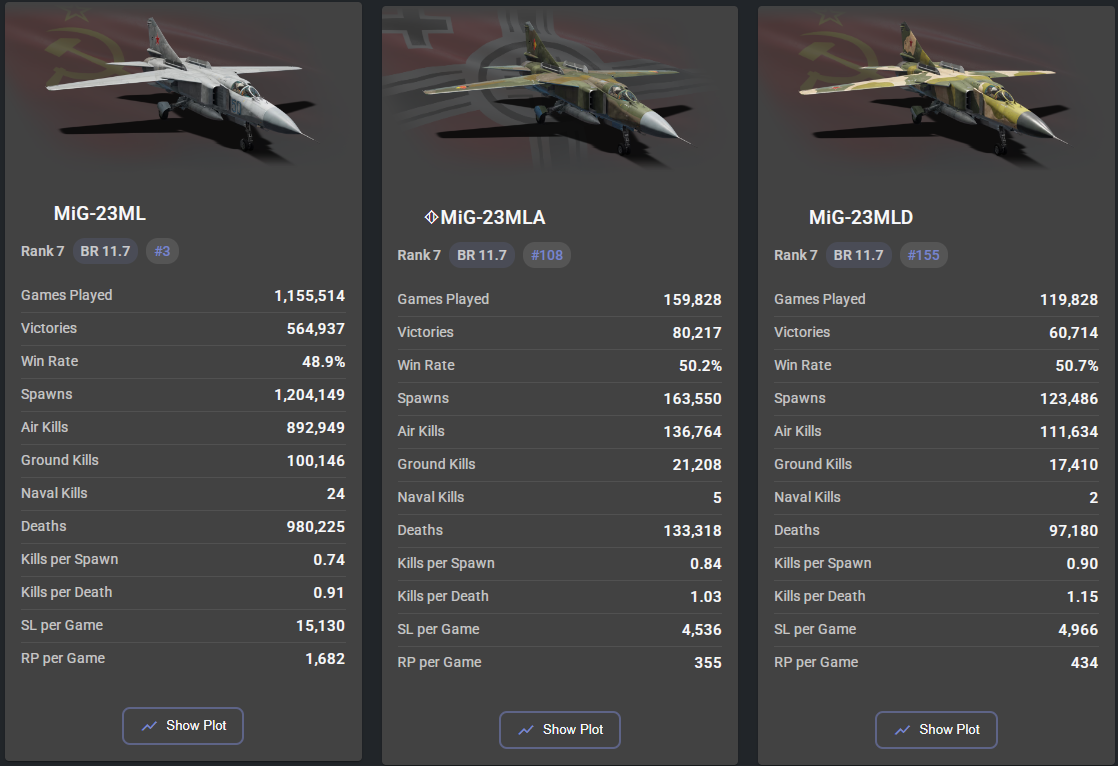Click the BR 11.7 badge on MiG-23MLD

click(859, 255)
